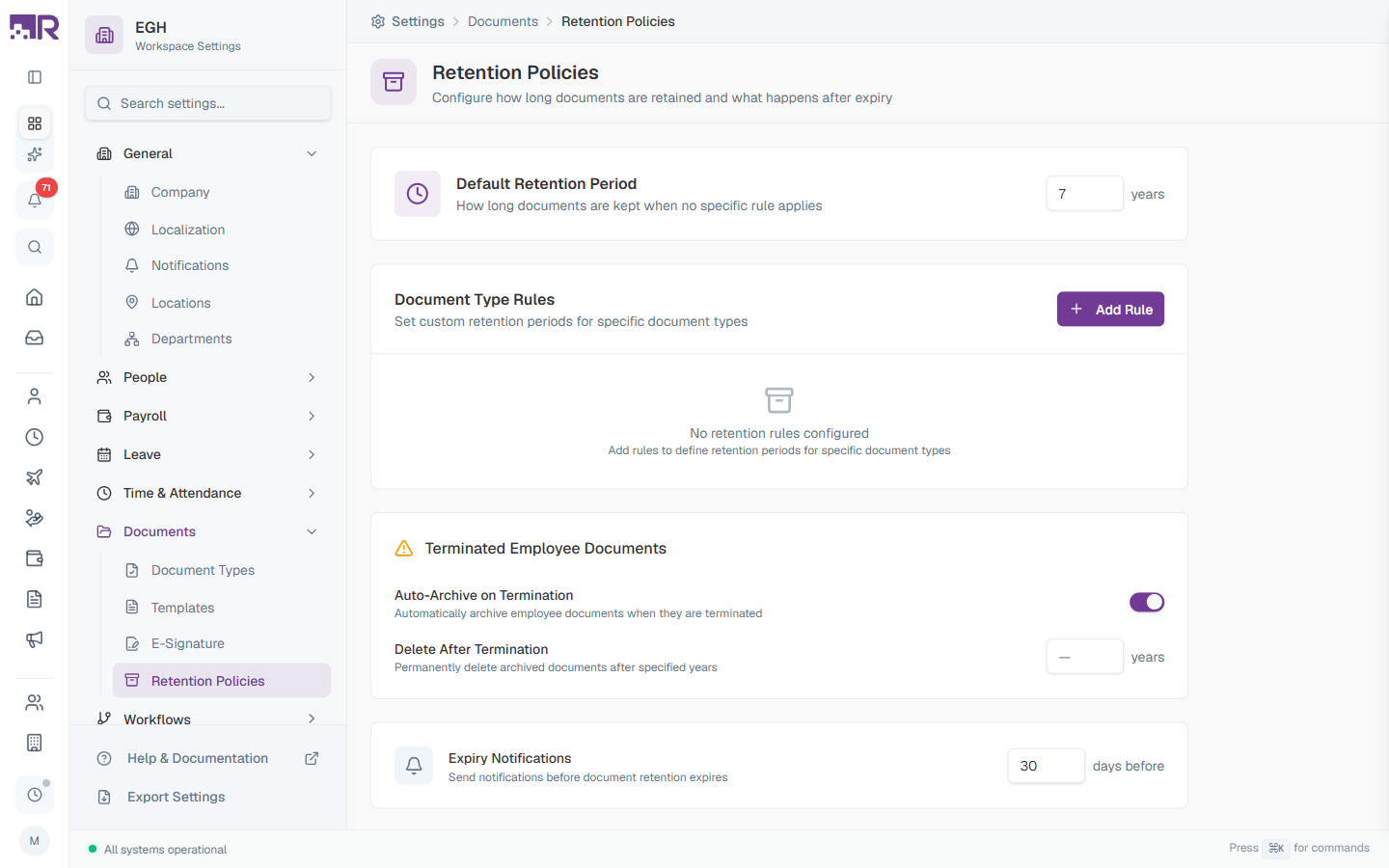The image size is (1389, 868).
Task: Focus the Search settings field
Action: click(207, 103)
